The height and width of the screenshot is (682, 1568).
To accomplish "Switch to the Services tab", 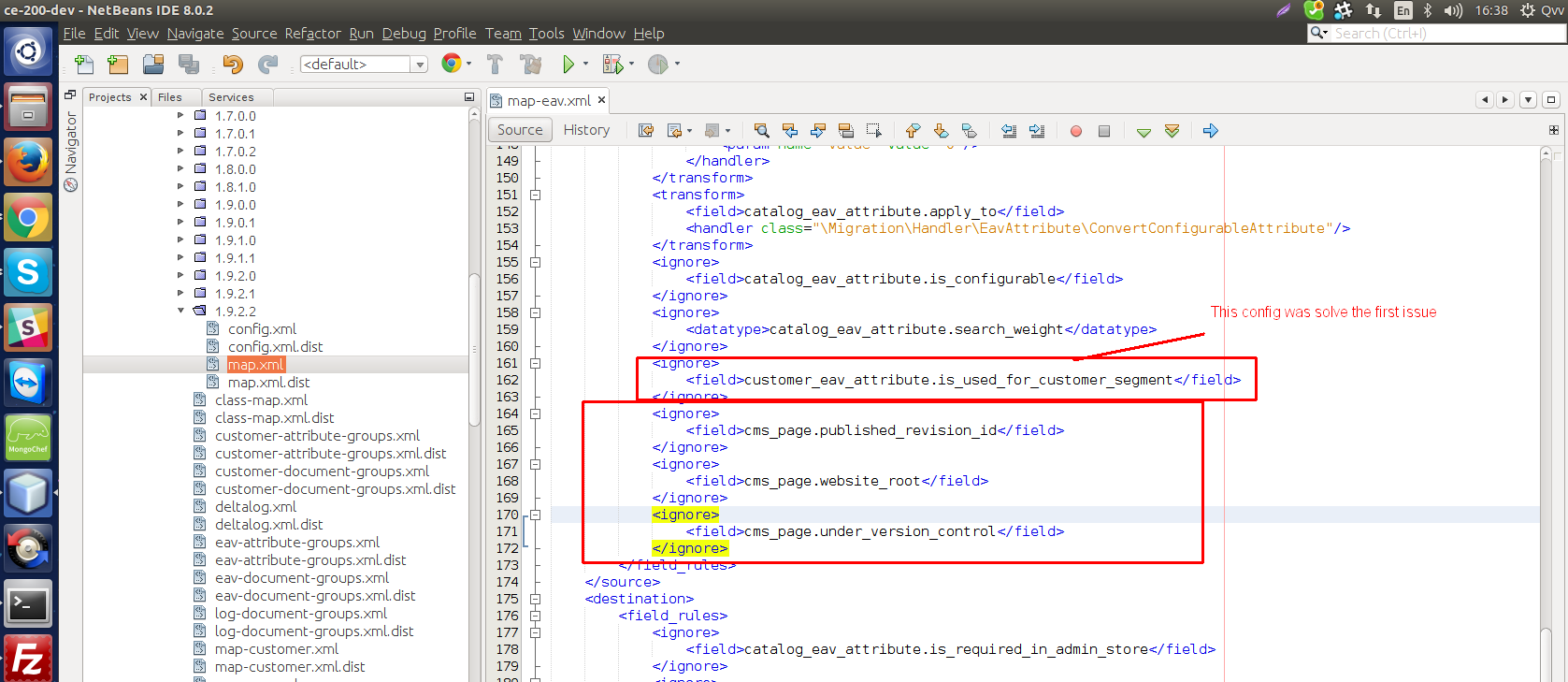I will coord(231,97).
